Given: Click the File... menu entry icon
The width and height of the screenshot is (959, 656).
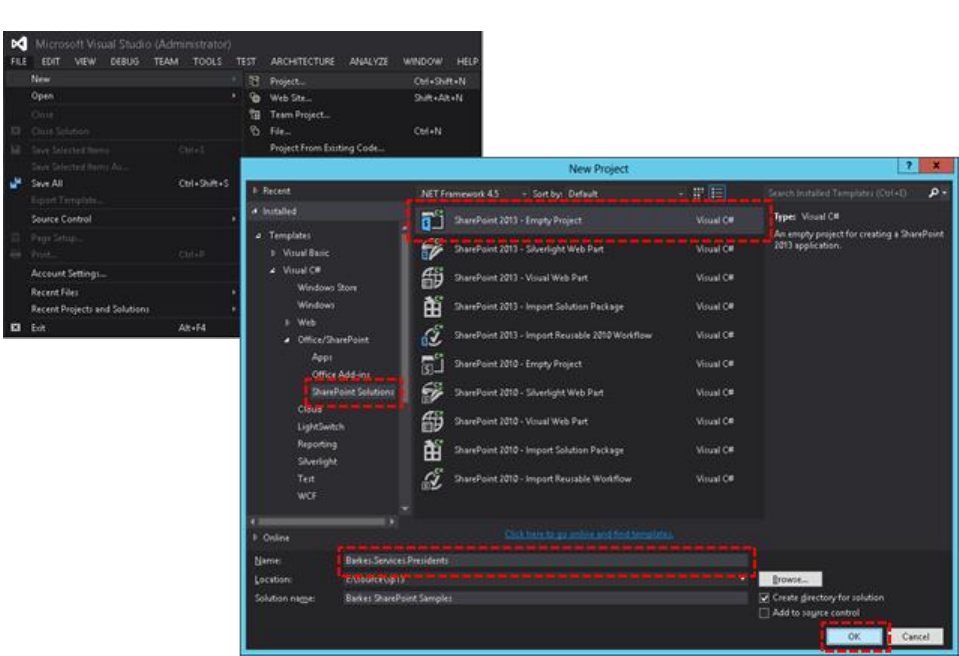Looking at the screenshot, I should 254,131.
